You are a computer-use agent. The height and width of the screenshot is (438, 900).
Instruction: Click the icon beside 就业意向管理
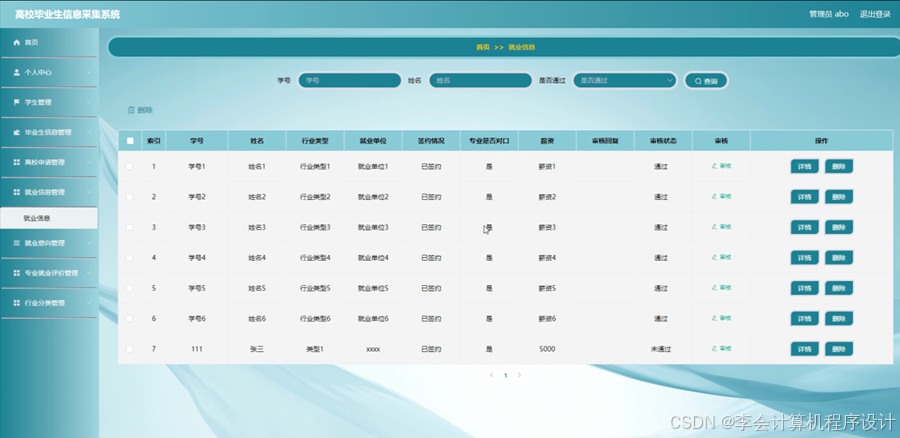[16, 243]
